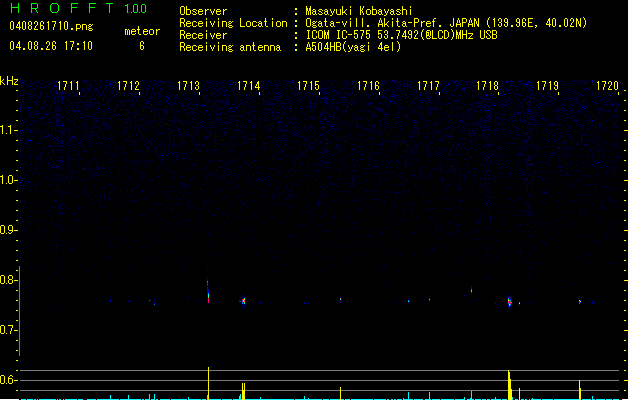Click the 1711 time axis marker
Viewport: 629px width, 400px height.
click(x=68, y=86)
